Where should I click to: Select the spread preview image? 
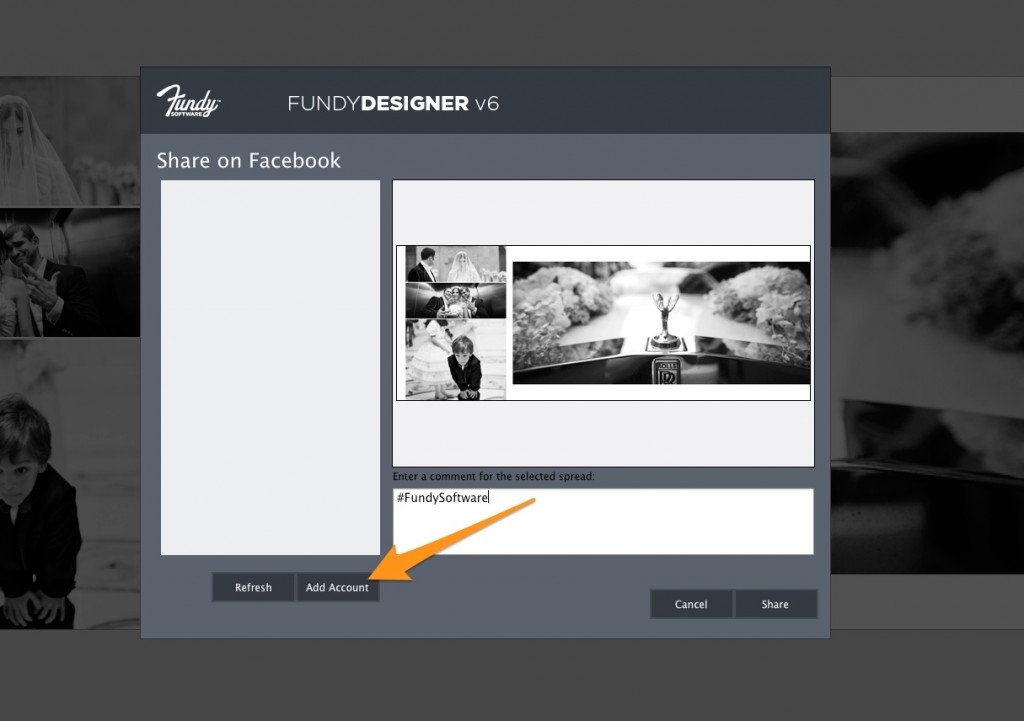[603, 323]
